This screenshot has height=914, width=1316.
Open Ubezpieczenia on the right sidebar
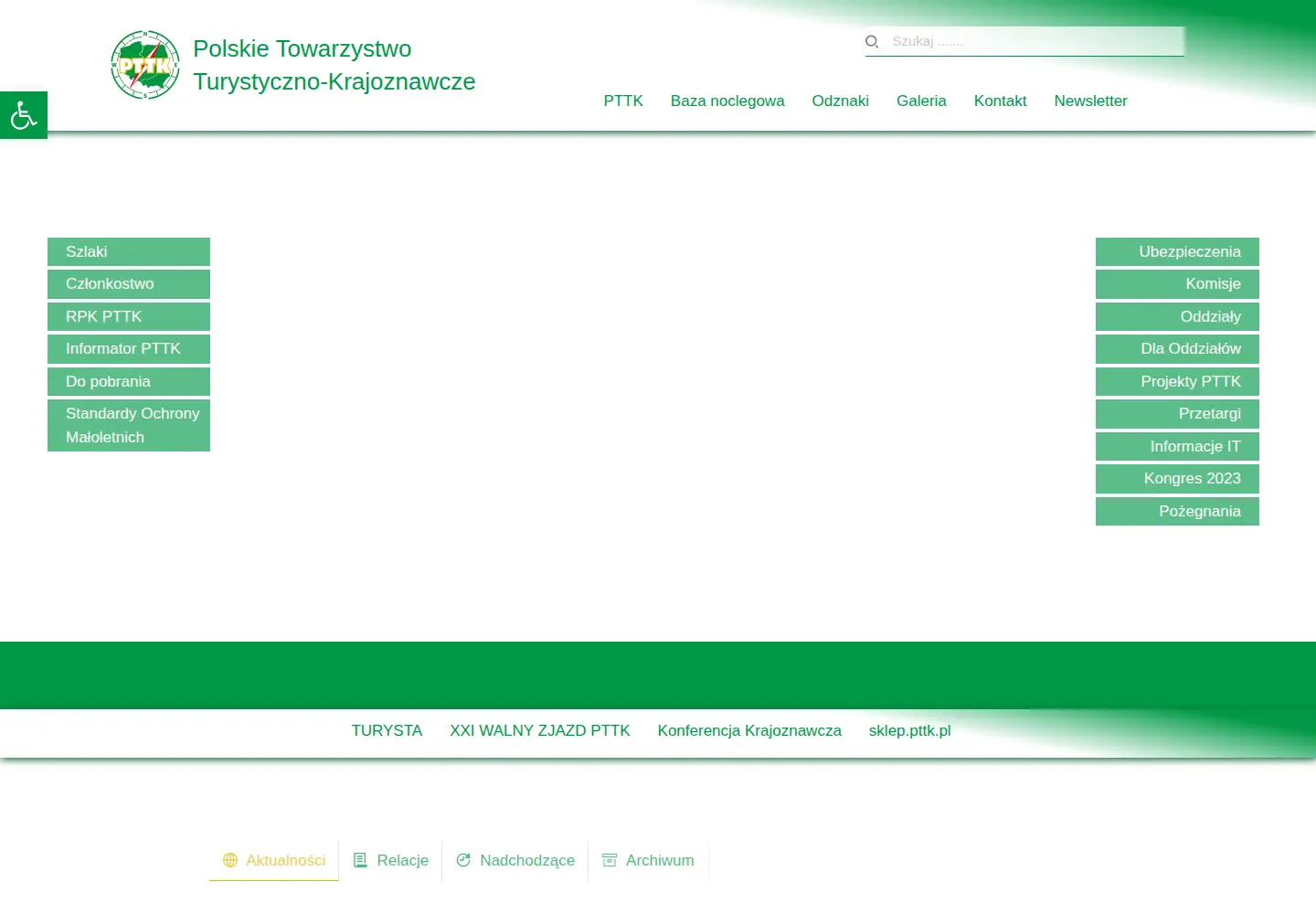[x=1177, y=251]
